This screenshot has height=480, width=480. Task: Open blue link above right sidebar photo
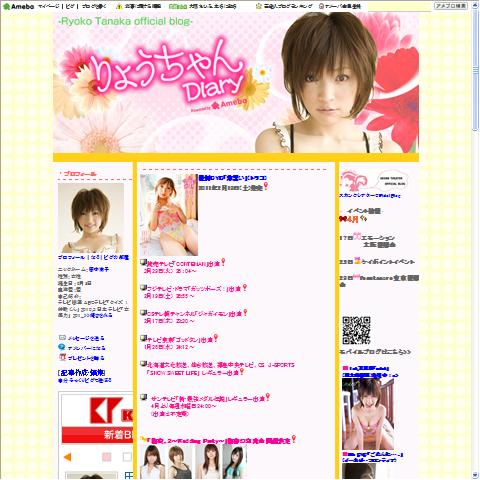point(370,372)
